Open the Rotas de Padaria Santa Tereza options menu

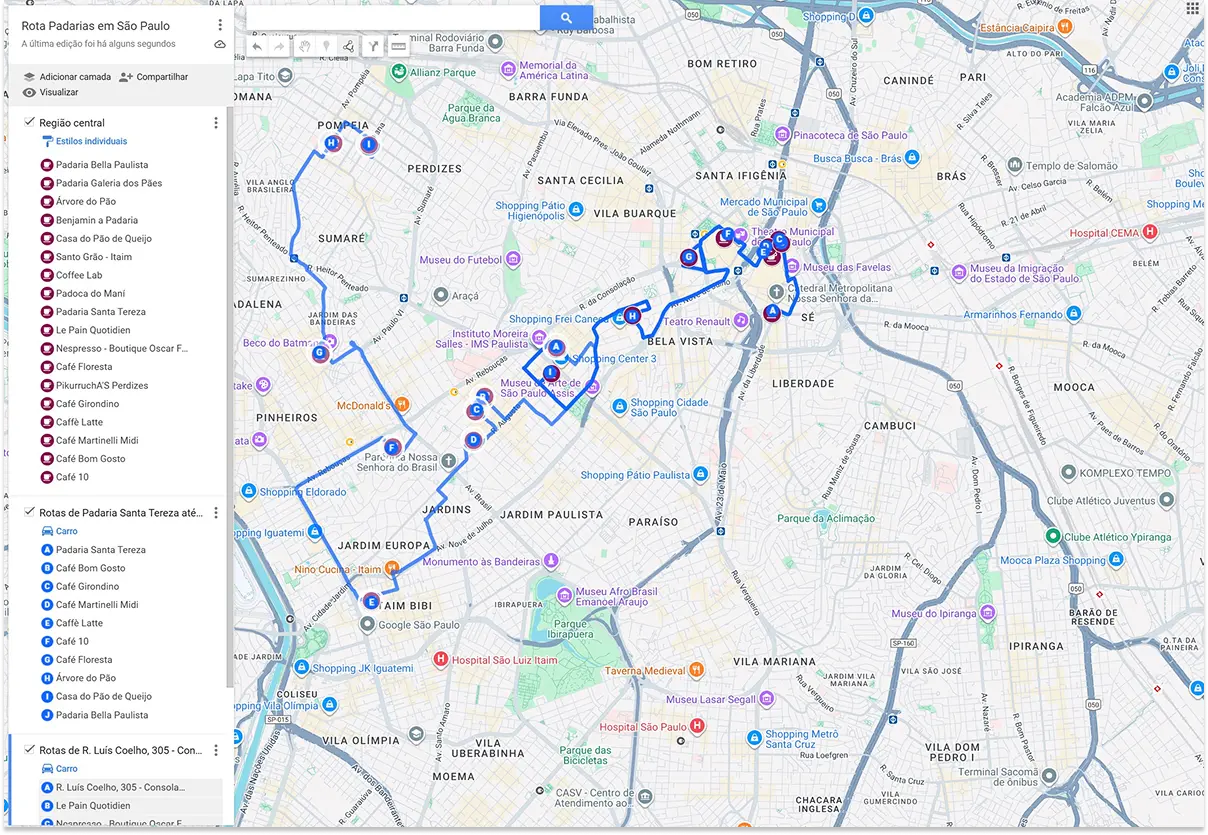click(216, 512)
